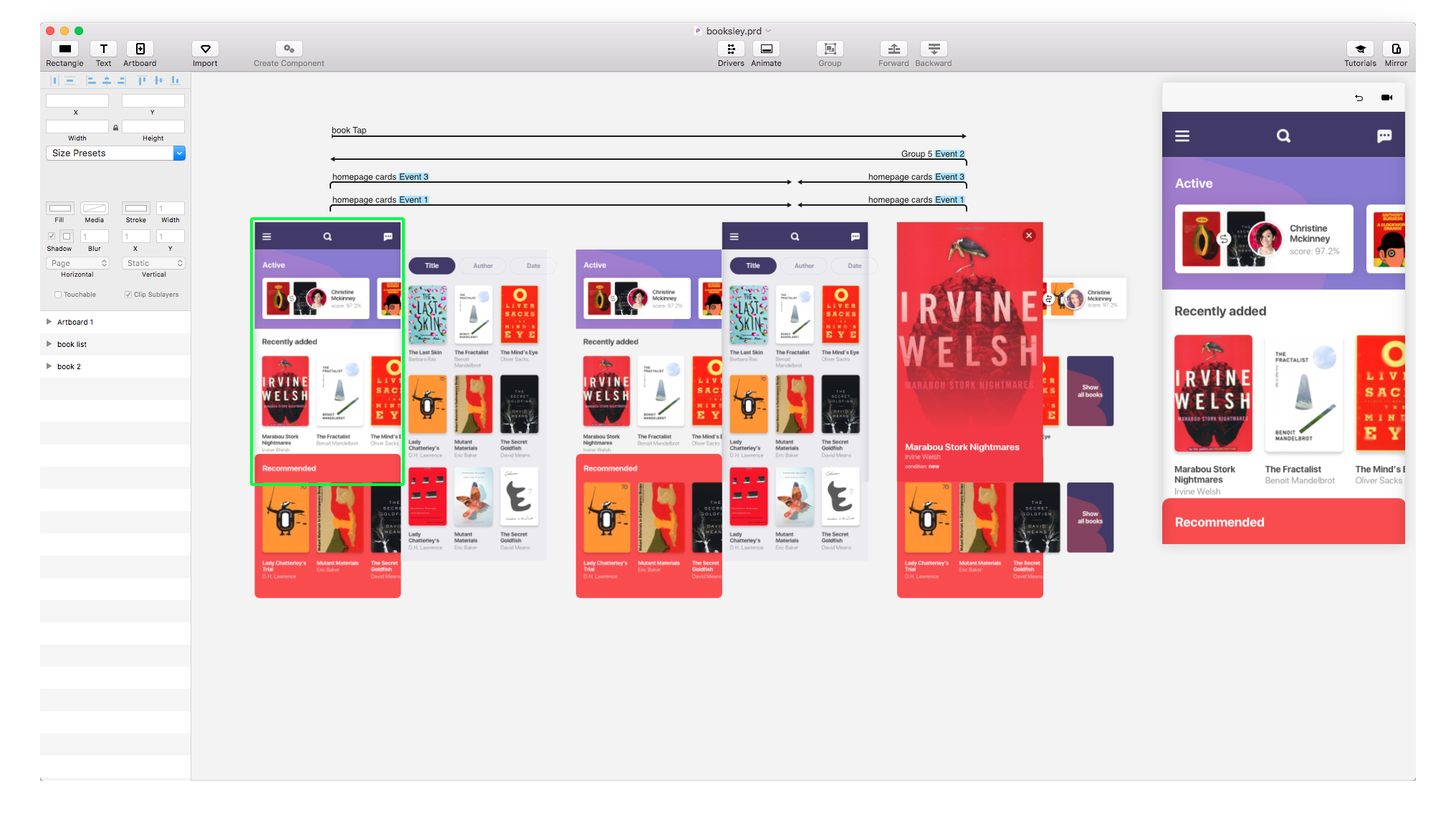1456x838 pixels.
Task: Click Recommended header in preview panel
Action: 1220,523
